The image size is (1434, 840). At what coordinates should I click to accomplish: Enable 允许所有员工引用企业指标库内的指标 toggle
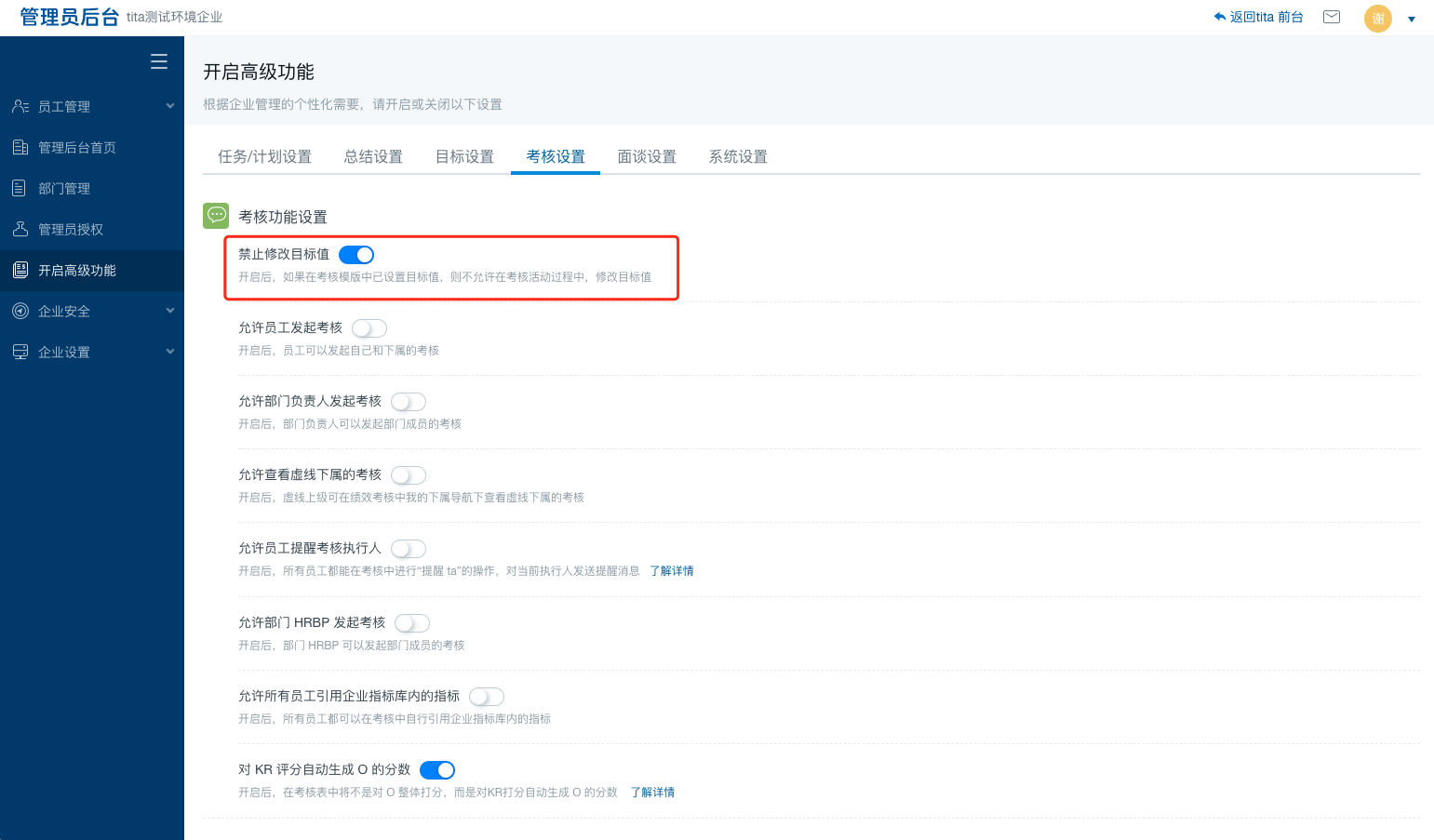(x=487, y=697)
